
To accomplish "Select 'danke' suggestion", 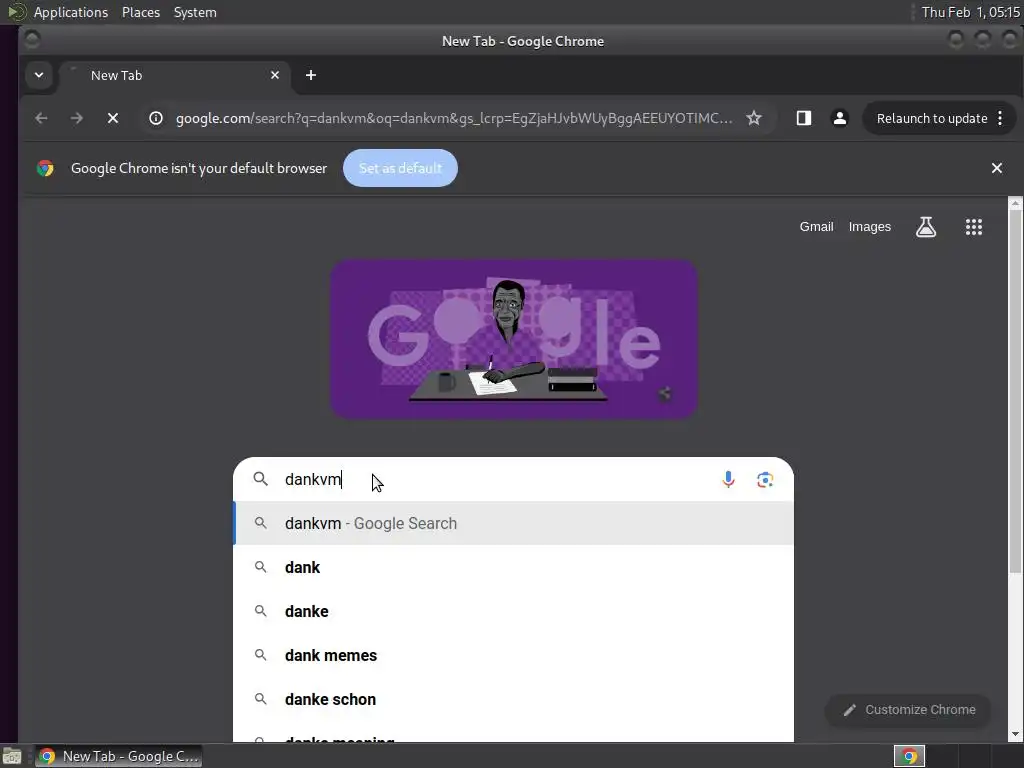I will [514, 611].
